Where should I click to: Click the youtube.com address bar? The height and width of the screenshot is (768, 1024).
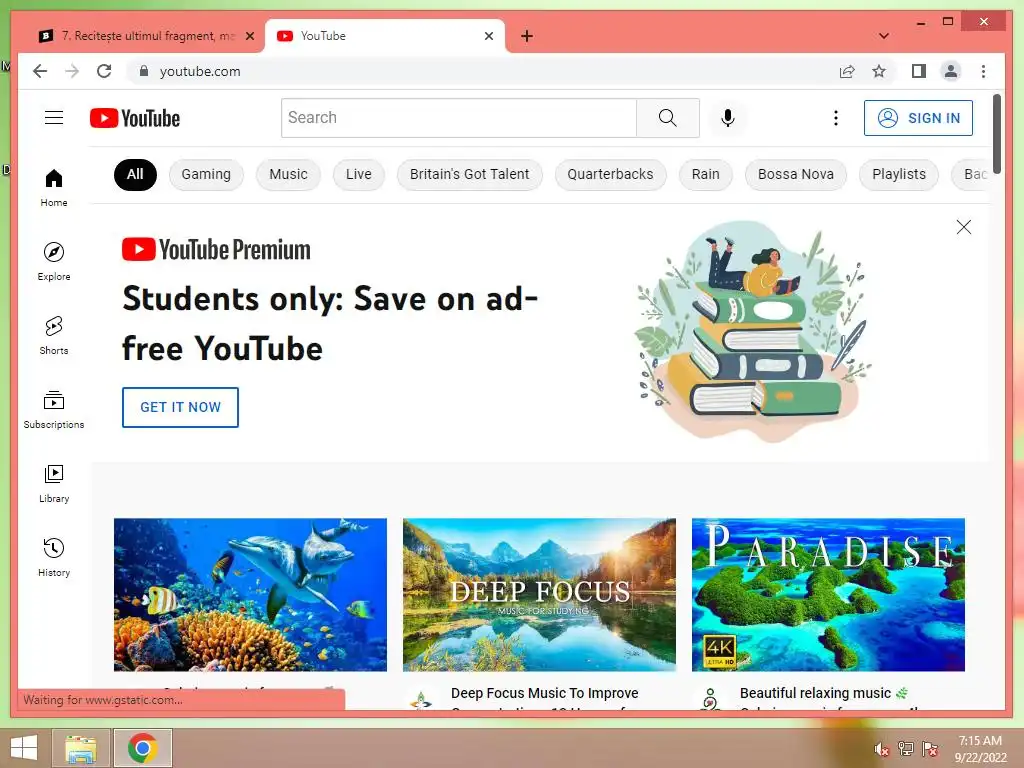(483, 71)
